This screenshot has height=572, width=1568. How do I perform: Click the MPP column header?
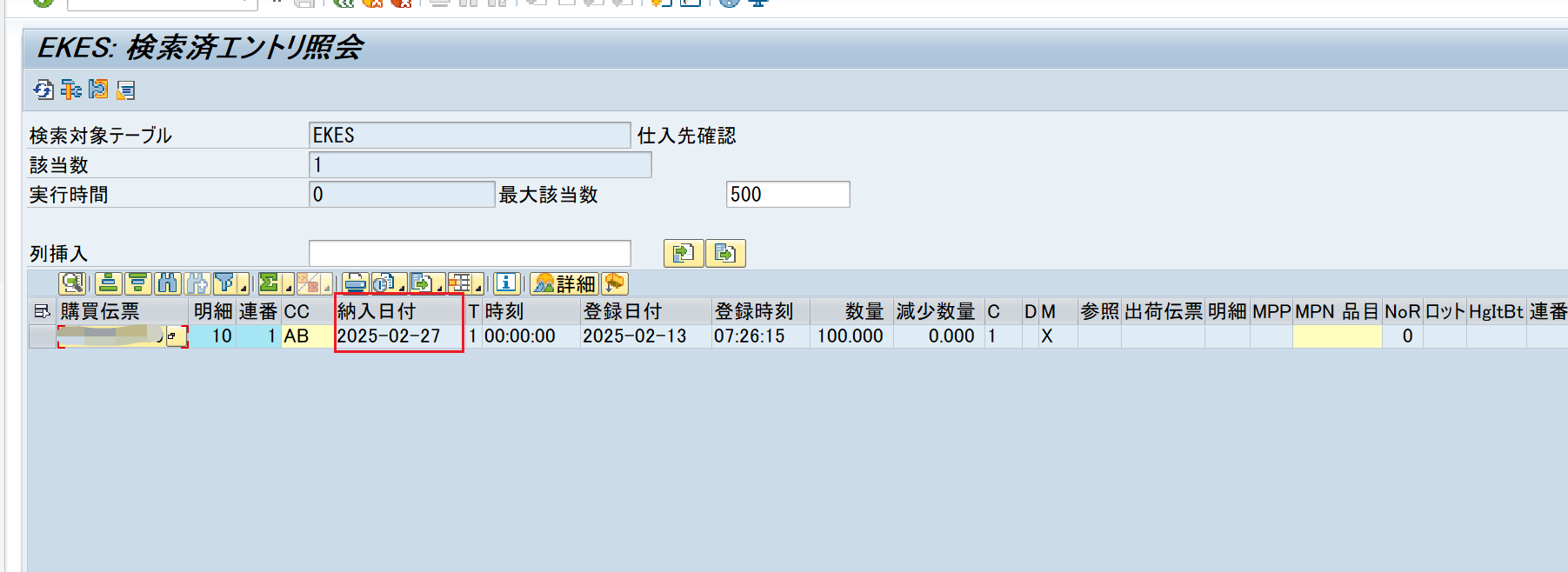tap(1271, 311)
